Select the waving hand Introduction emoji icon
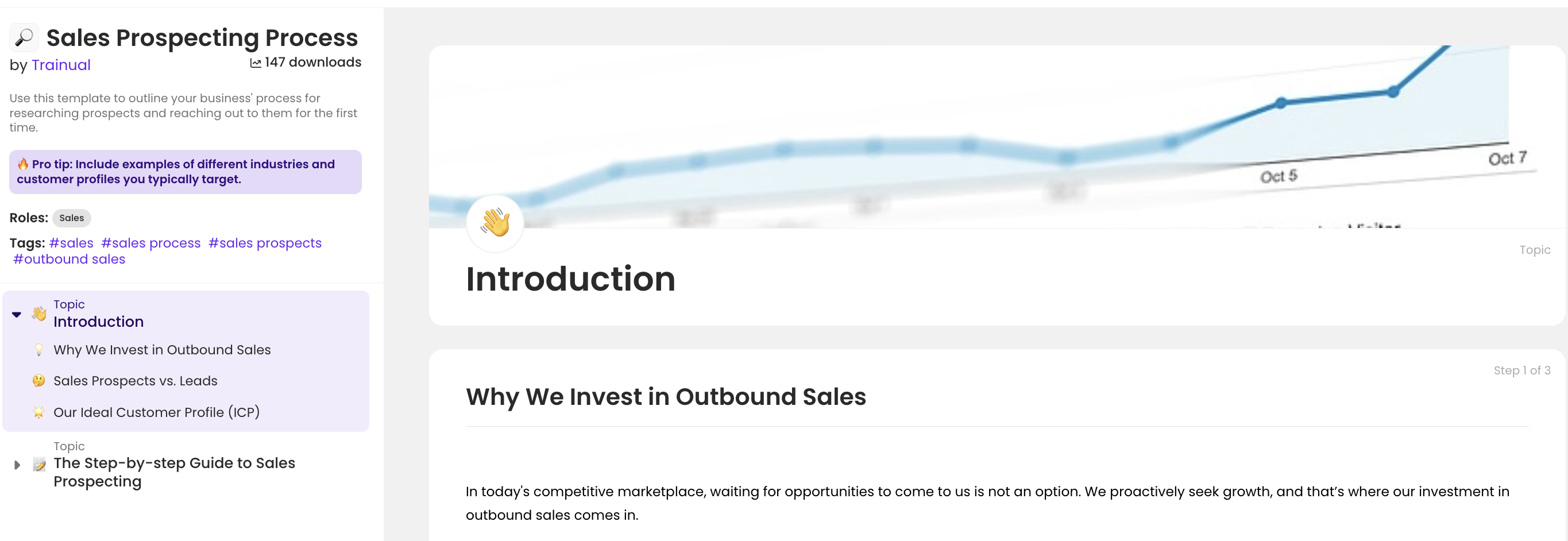The width and height of the screenshot is (1568, 541). pyautogui.click(x=38, y=315)
